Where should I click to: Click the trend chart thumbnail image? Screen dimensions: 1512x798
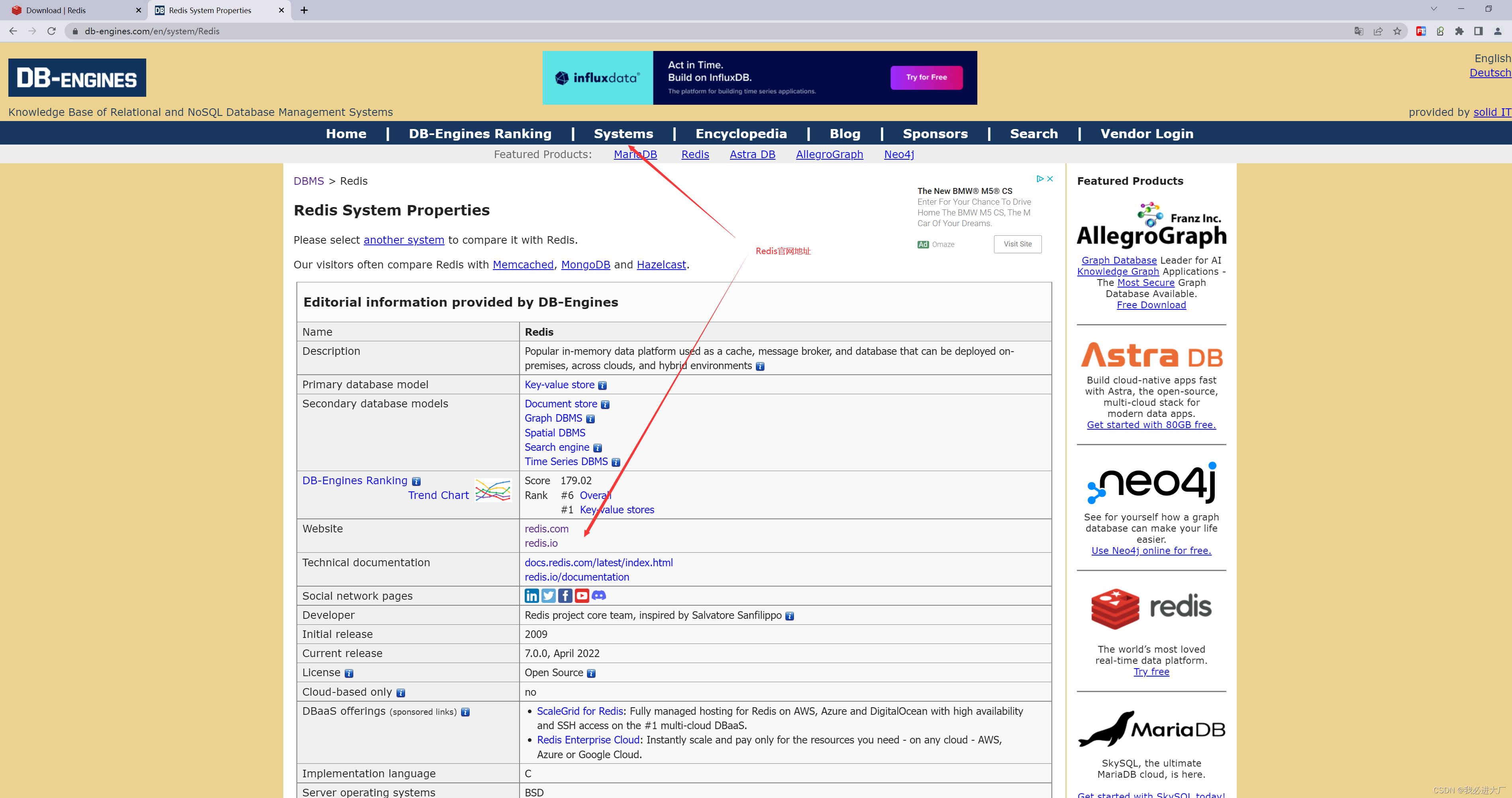[x=493, y=490]
